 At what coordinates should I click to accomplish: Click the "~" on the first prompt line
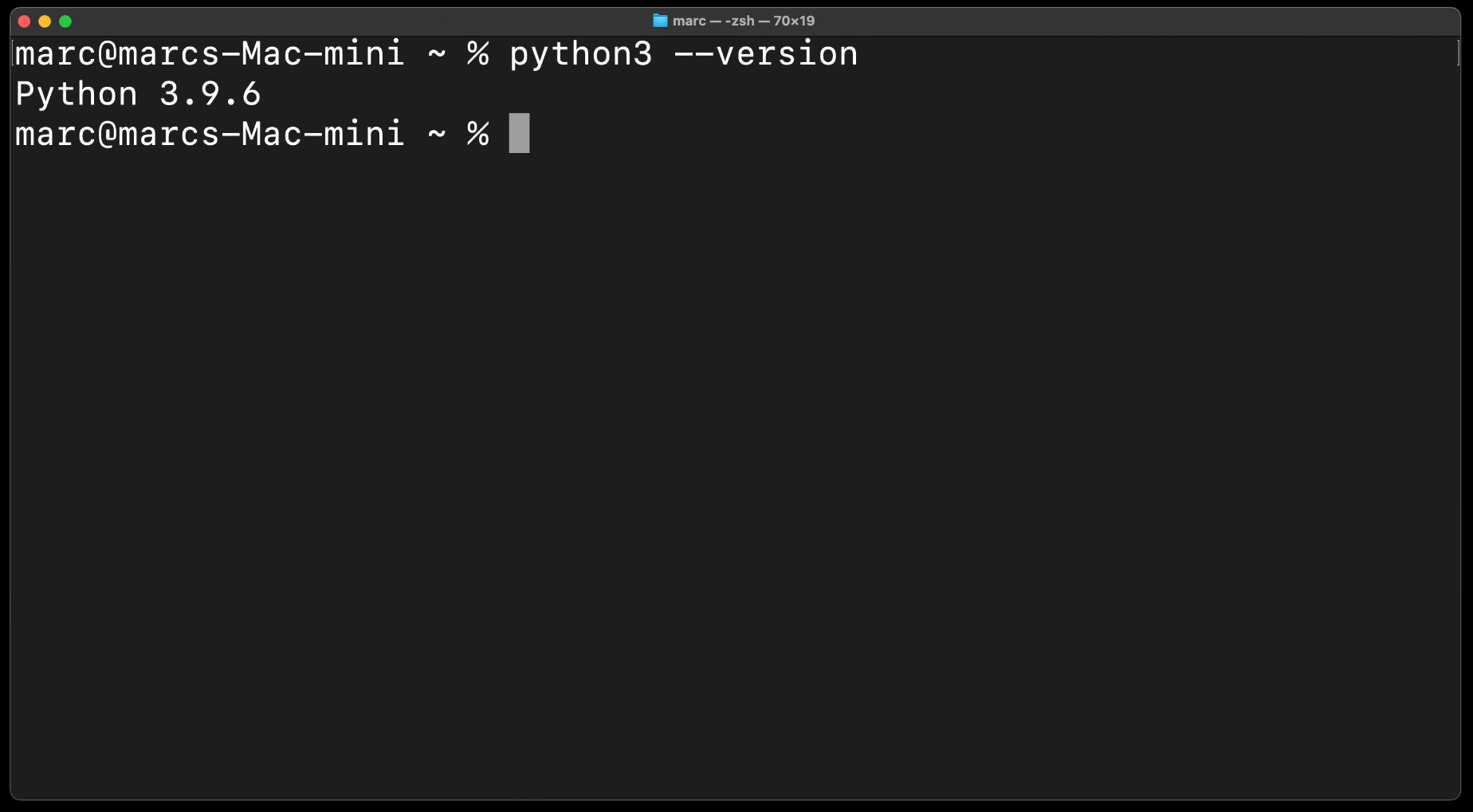tap(437, 54)
